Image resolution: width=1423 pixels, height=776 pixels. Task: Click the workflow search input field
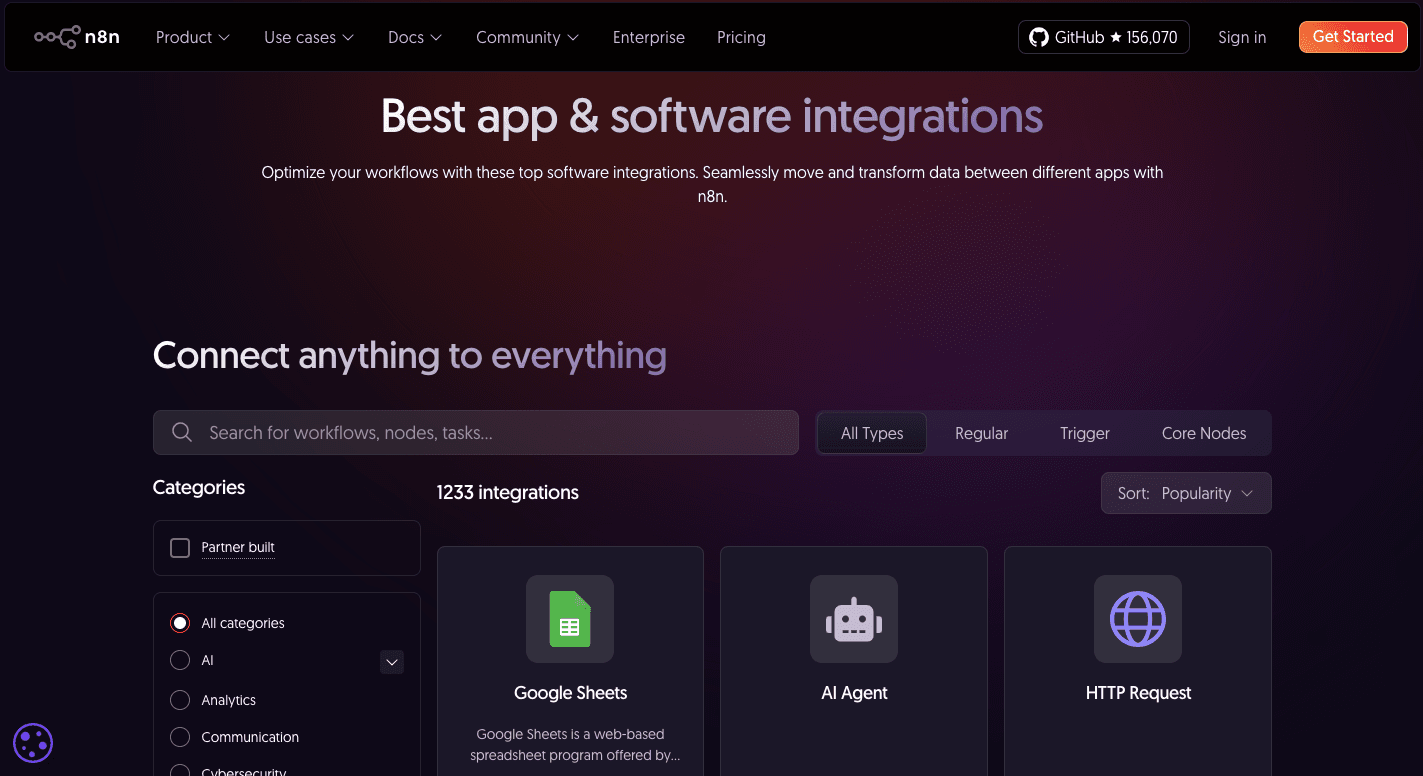pos(475,432)
